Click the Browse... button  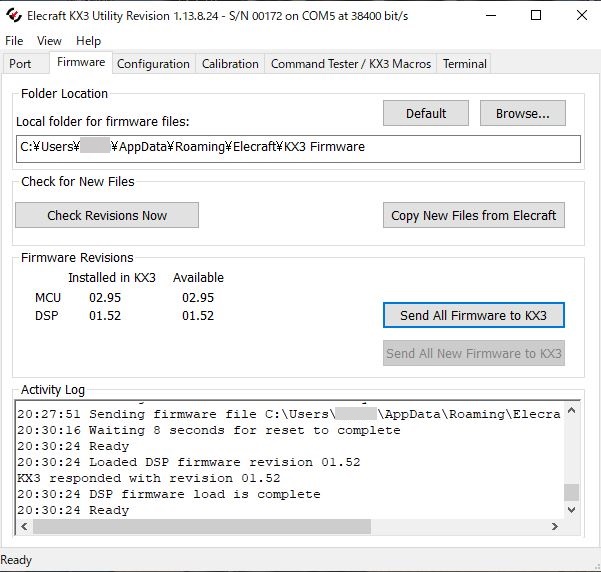tap(523, 113)
